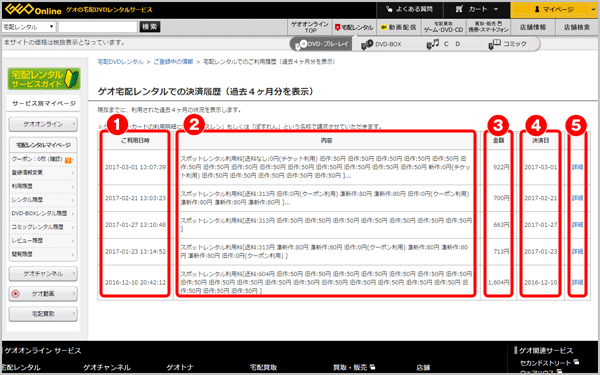Focus the search text field
The image size is (600, 375).
pyautogui.click(x=98, y=27)
